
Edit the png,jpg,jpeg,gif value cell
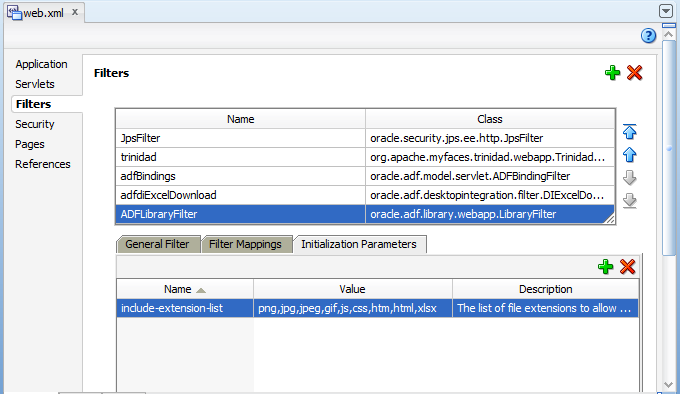click(353, 308)
